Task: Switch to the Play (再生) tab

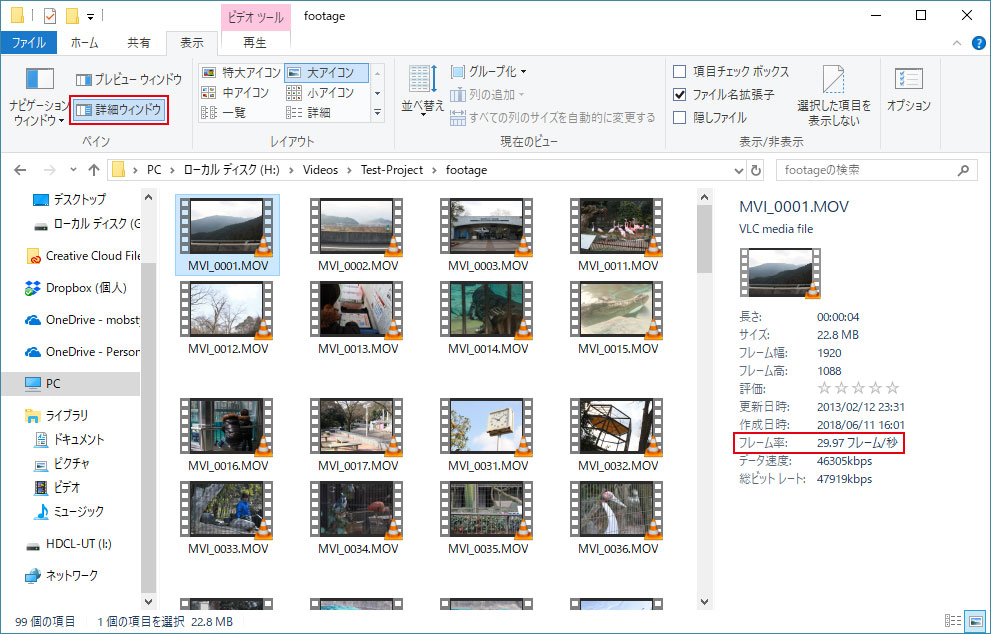Action: coord(255,42)
